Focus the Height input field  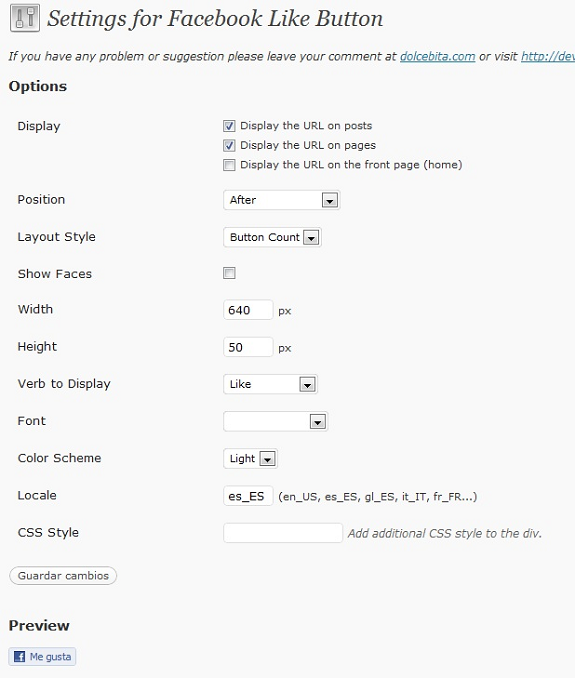click(248, 347)
